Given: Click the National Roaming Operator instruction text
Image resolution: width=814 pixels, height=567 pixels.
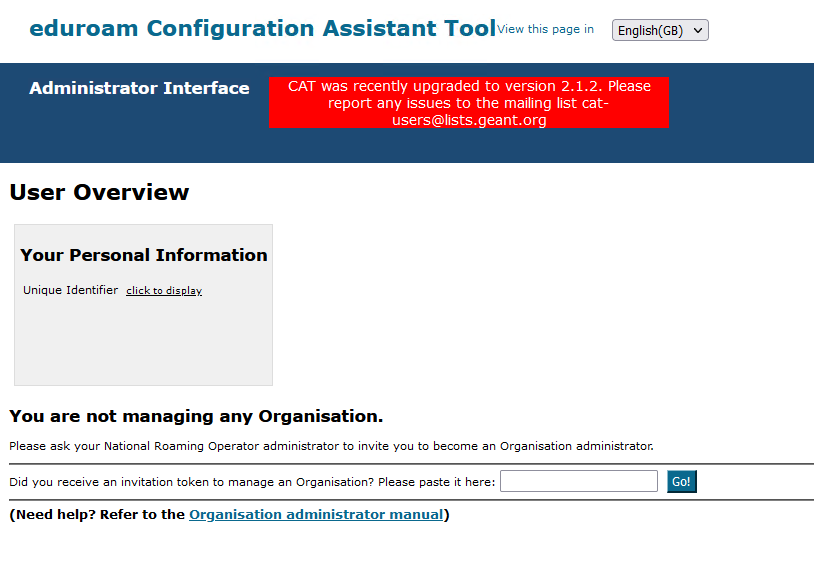Looking at the screenshot, I should tap(331, 446).
